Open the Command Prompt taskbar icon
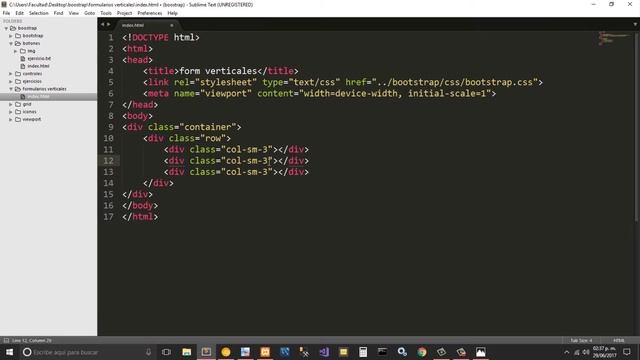 pyautogui.click(x=382, y=352)
